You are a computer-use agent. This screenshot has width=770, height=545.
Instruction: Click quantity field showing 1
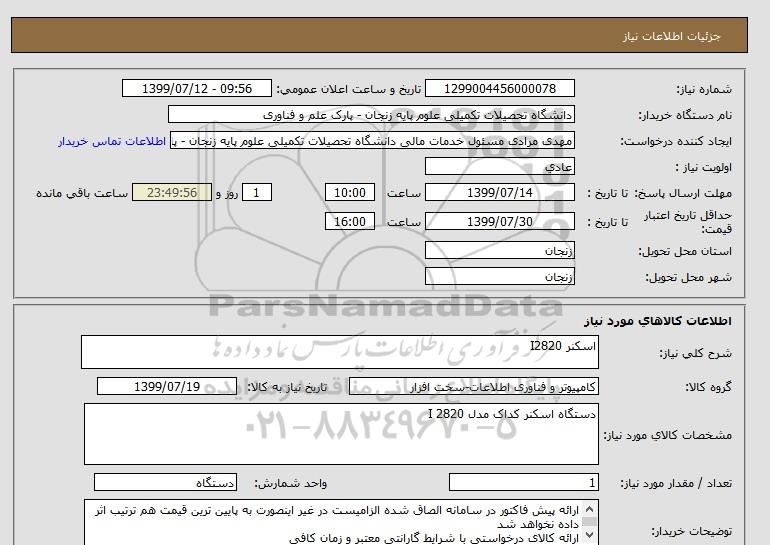(x=524, y=483)
